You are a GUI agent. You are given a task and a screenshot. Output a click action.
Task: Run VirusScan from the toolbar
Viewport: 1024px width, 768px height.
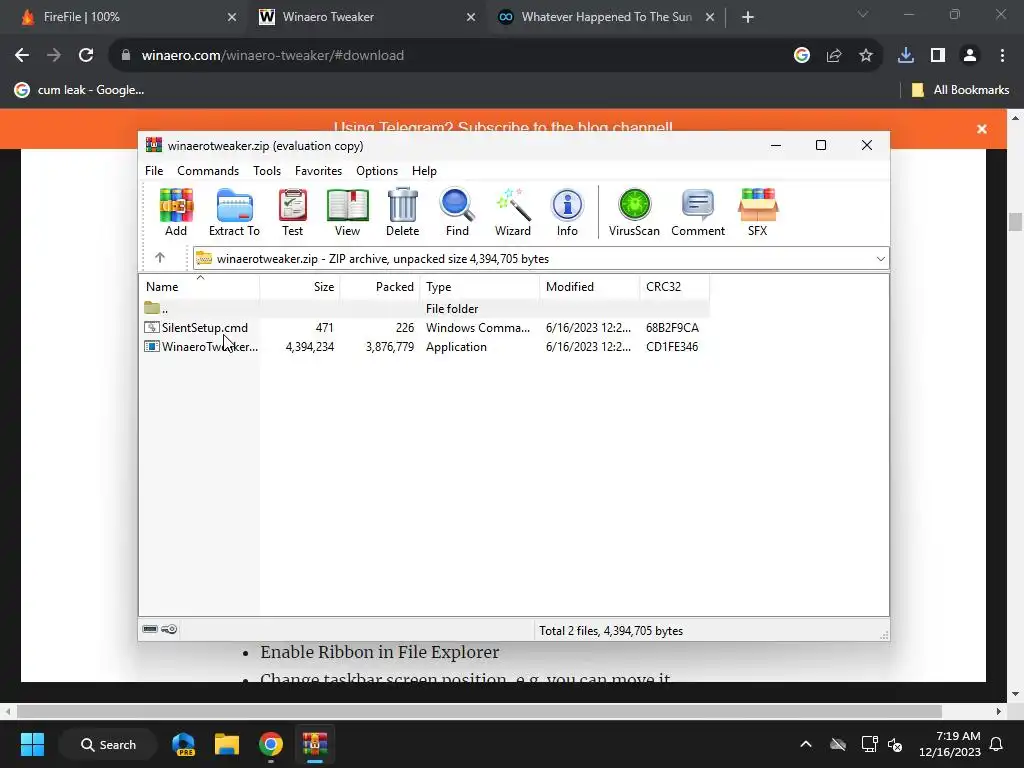pyautogui.click(x=634, y=212)
